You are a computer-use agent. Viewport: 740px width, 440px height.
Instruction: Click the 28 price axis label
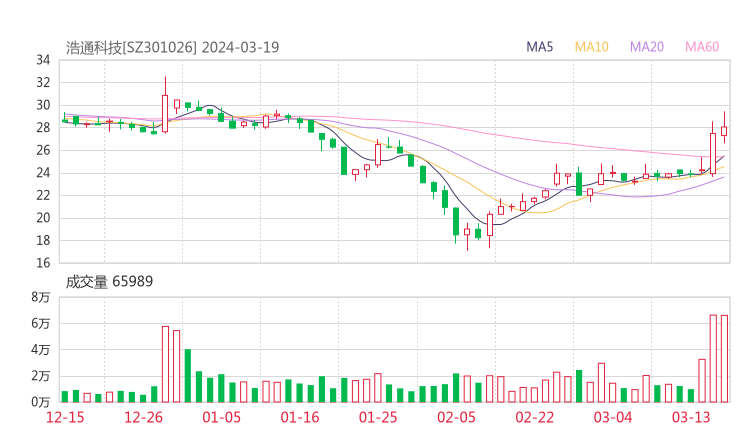click(43, 127)
